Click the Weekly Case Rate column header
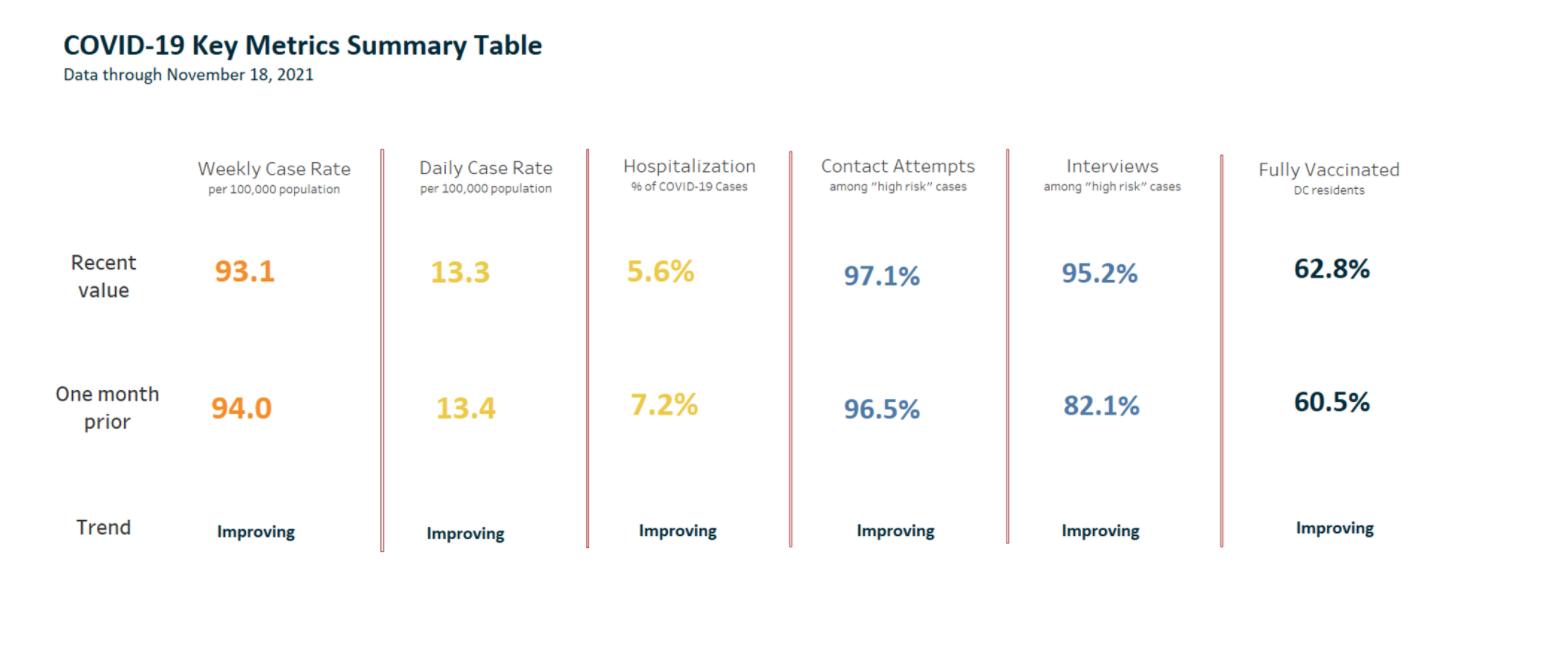Screen dimensions: 1546x645 tap(274, 169)
